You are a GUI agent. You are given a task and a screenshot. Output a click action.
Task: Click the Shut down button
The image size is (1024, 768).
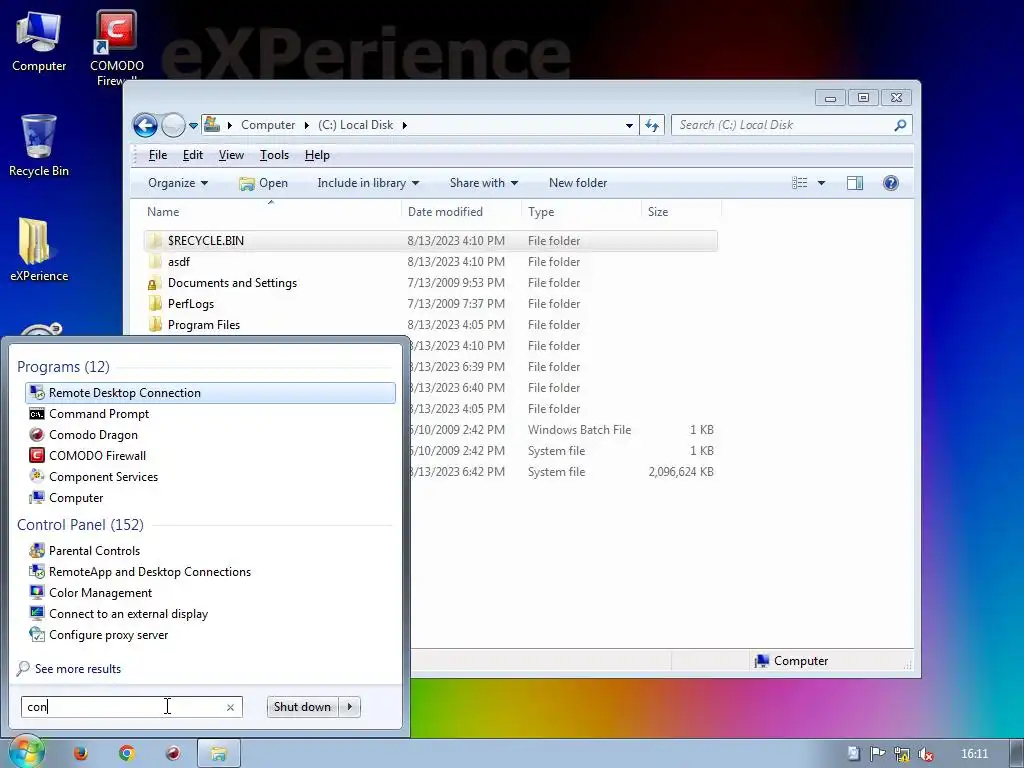302,707
